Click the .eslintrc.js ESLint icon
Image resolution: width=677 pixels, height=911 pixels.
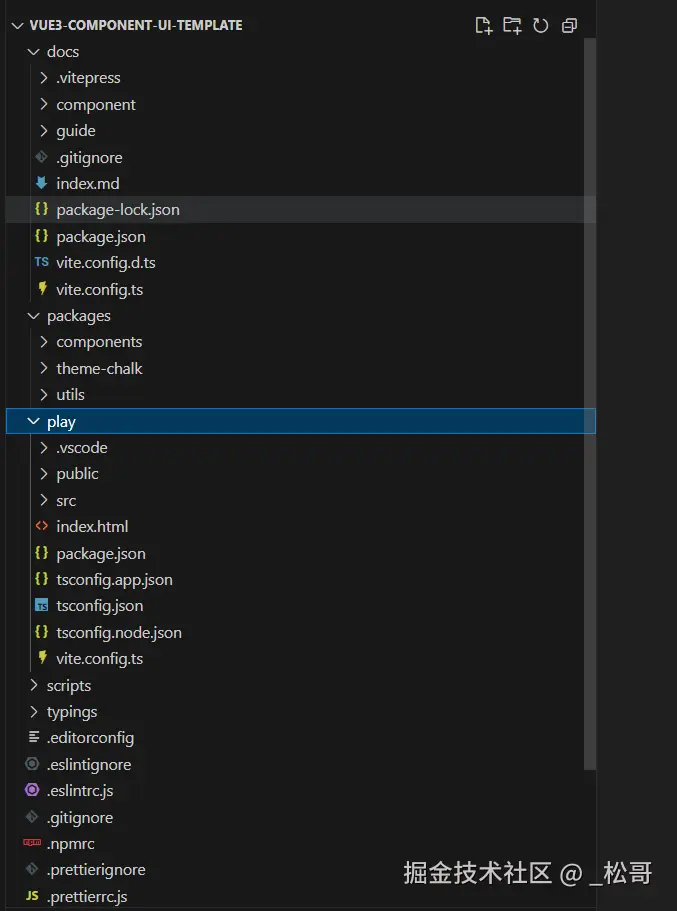click(32, 791)
